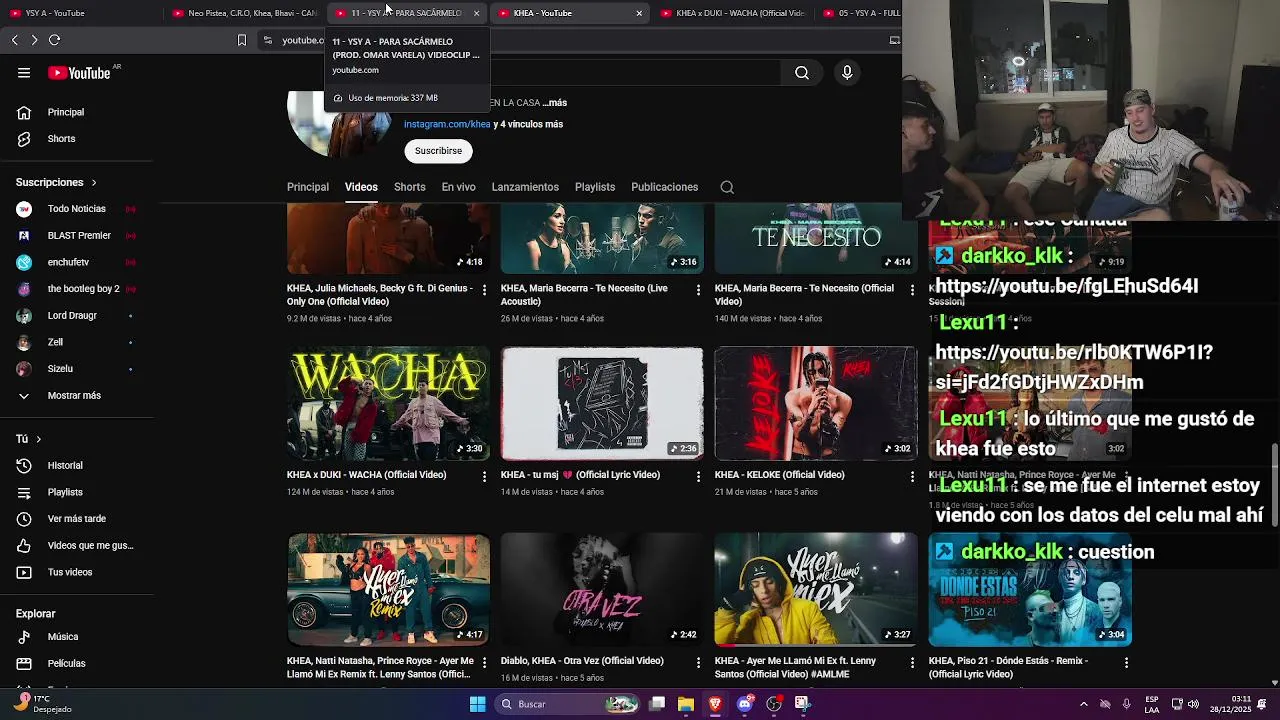Play Diablo, KHEA - Otra Vez thumbnail

click(x=602, y=589)
